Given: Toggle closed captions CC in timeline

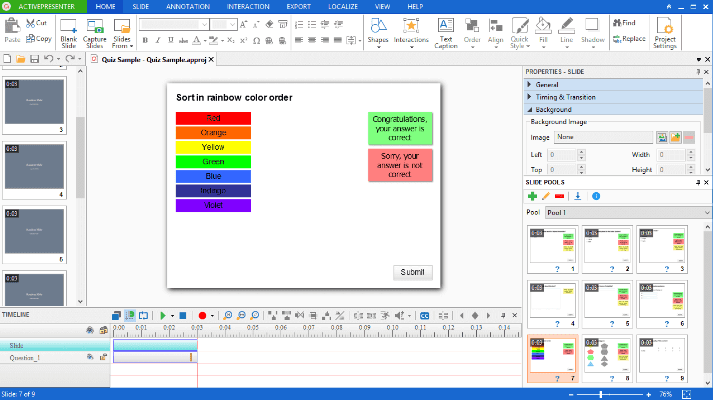Looking at the screenshot, I should point(424,315).
